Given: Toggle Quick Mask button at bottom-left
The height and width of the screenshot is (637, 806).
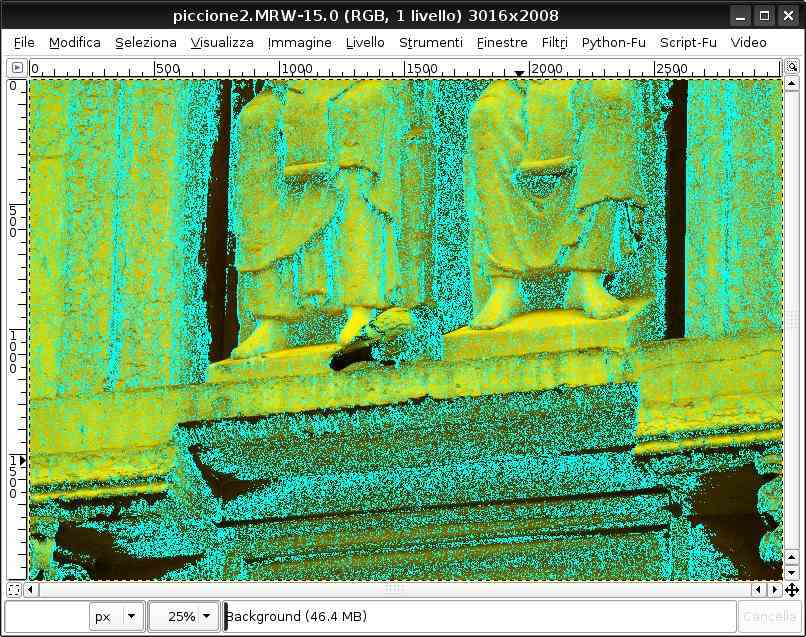Looking at the screenshot, I should [14, 590].
